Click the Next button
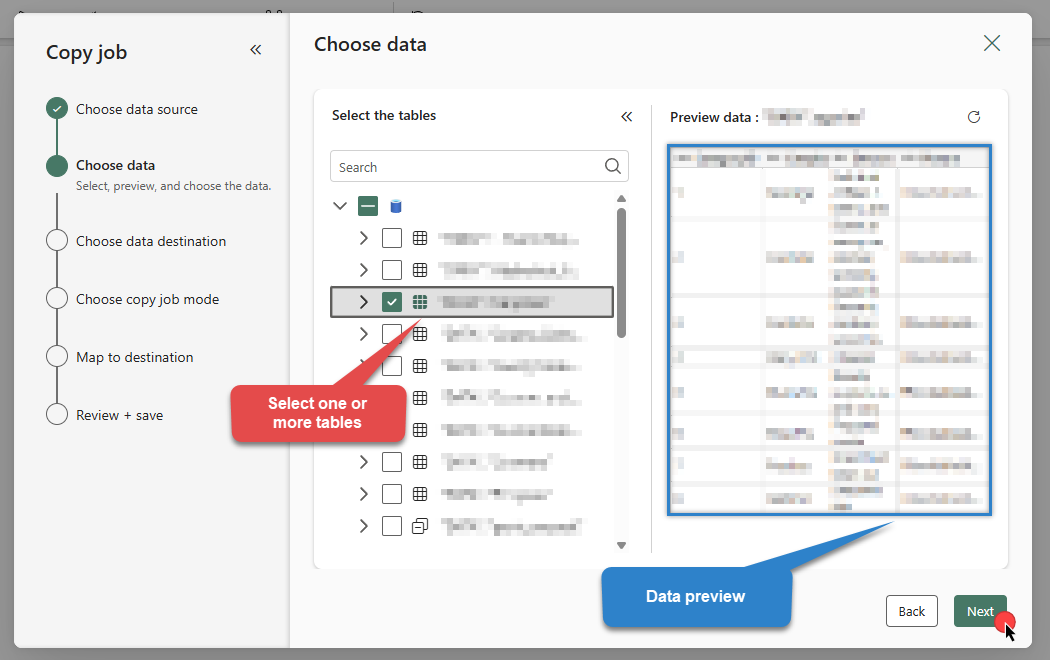Image resolution: width=1050 pixels, height=660 pixels. click(980, 611)
